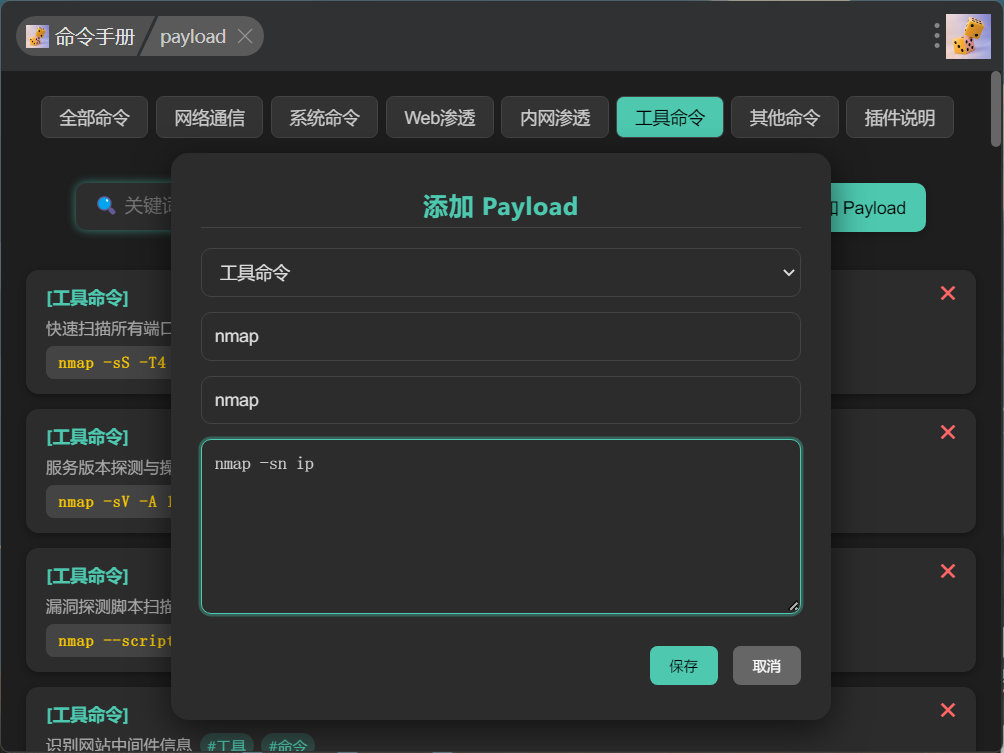Focus the 关键词 search field

(124, 206)
